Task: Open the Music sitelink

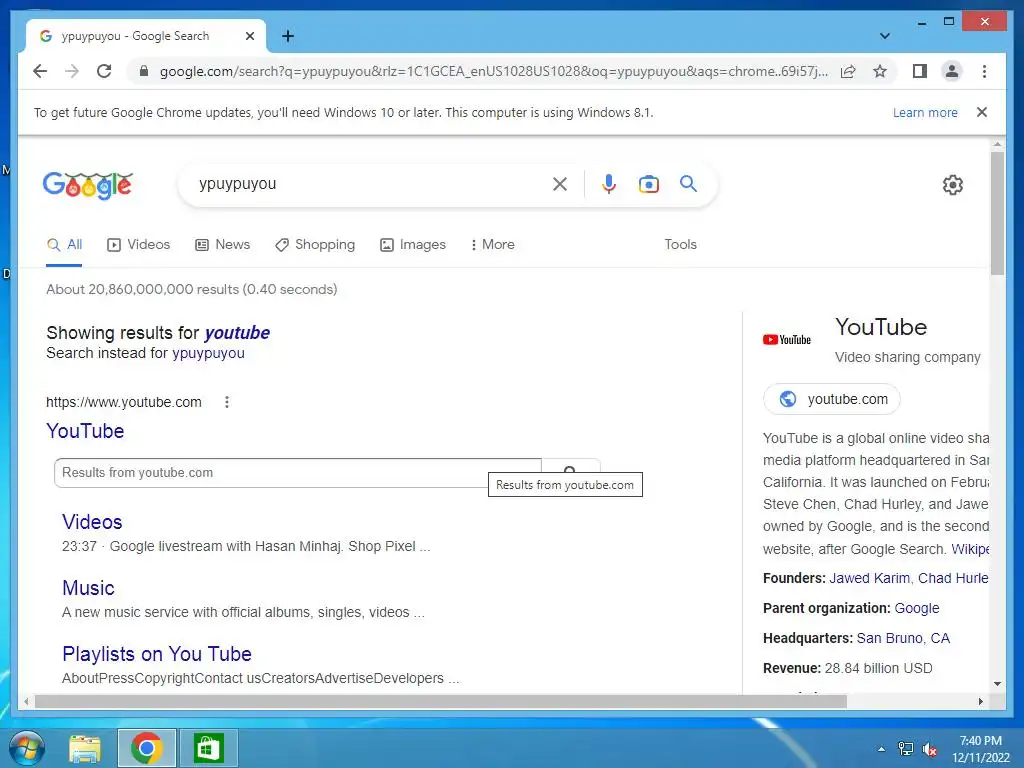Action: 88,588
